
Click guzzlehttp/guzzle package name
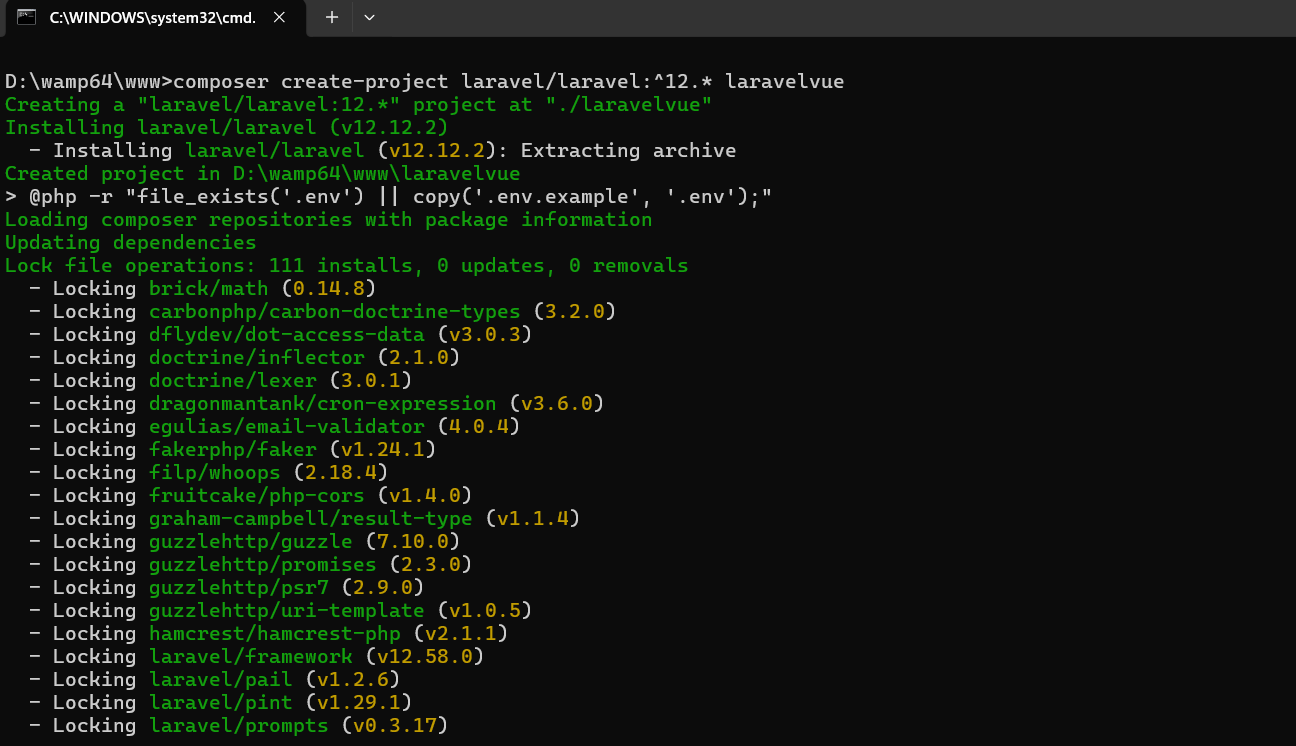250,542
